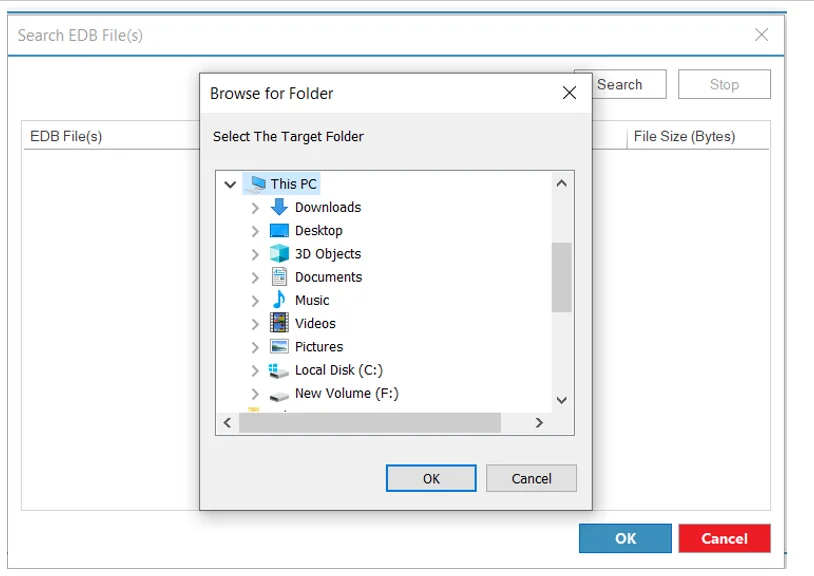Click the Downloads blue arrow icon
The width and height of the screenshot is (814, 576).
[279, 207]
